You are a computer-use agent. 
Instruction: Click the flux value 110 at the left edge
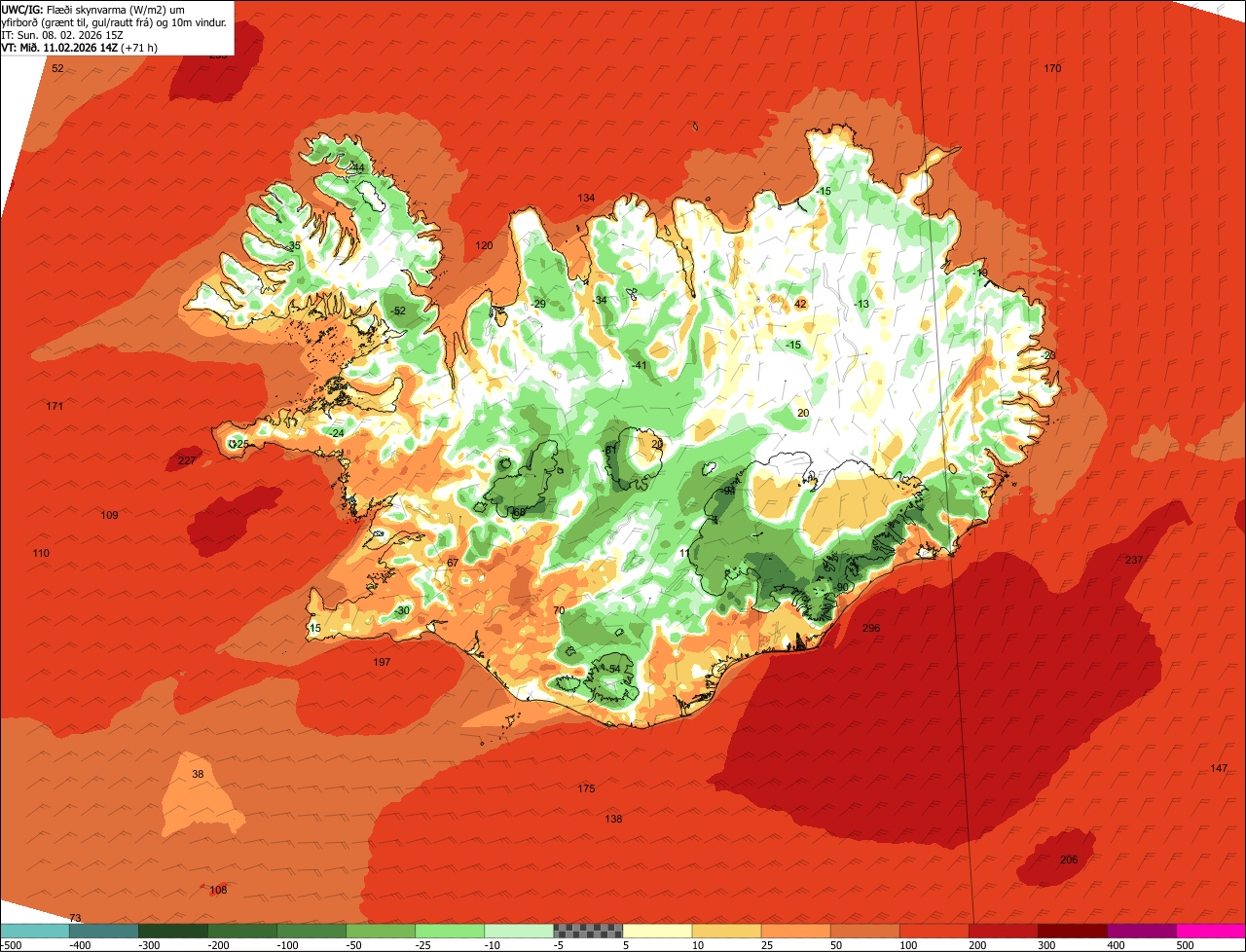pos(40,553)
